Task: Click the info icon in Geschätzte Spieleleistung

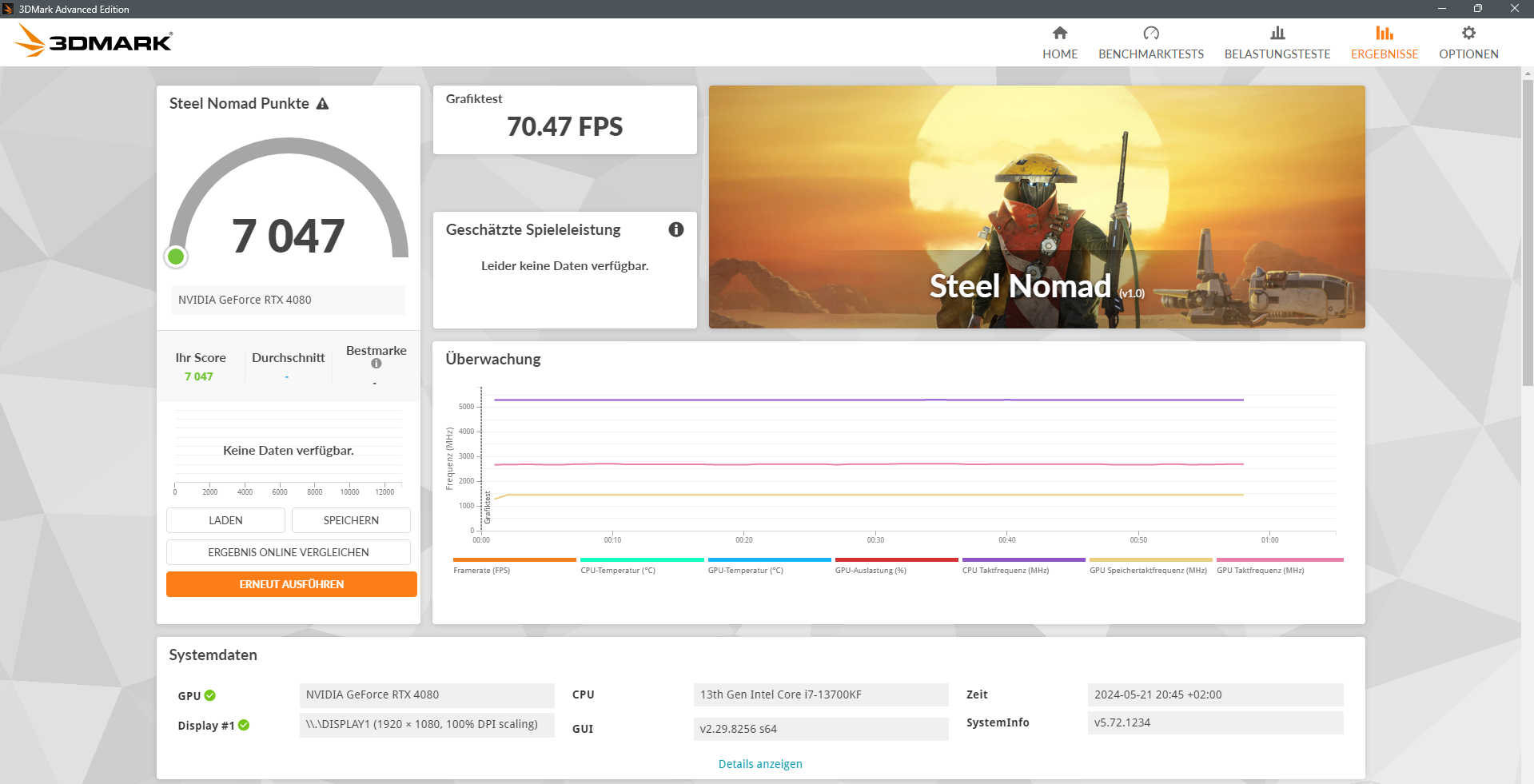Action: tap(676, 229)
